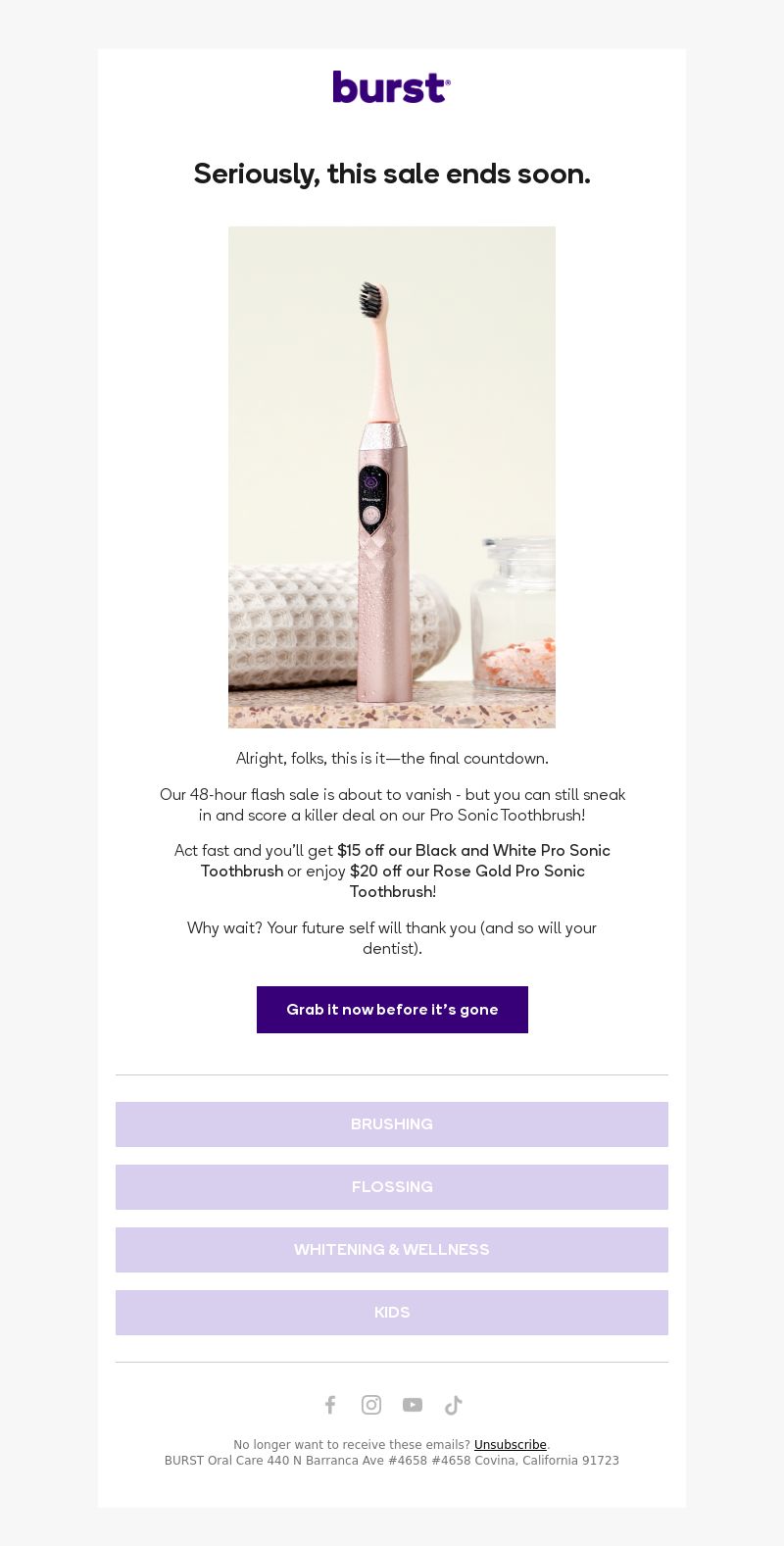Click the BURST Oral Care address line
The height and width of the screenshot is (1546, 784).
(x=392, y=1461)
